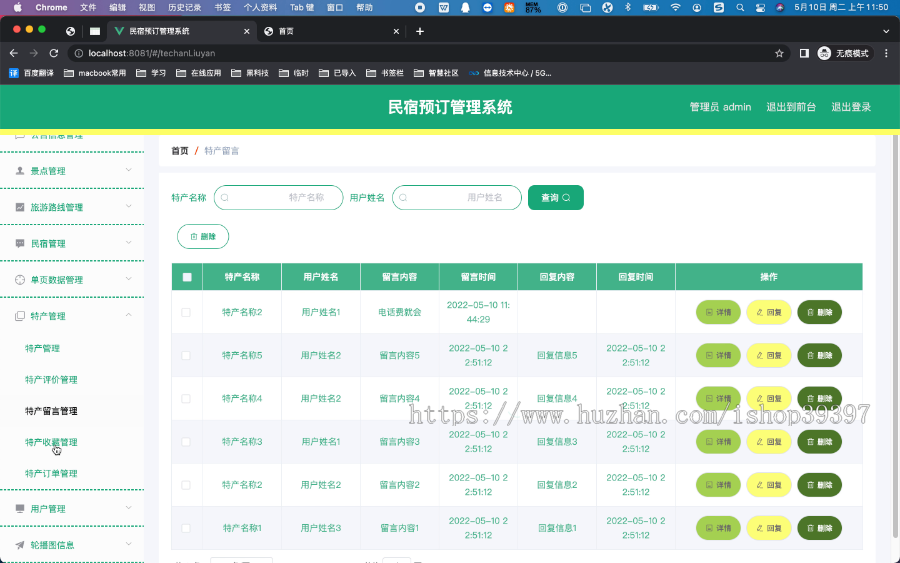Click the homestay management sidebar icon
The width and height of the screenshot is (900, 563).
click(x=20, y=243)
